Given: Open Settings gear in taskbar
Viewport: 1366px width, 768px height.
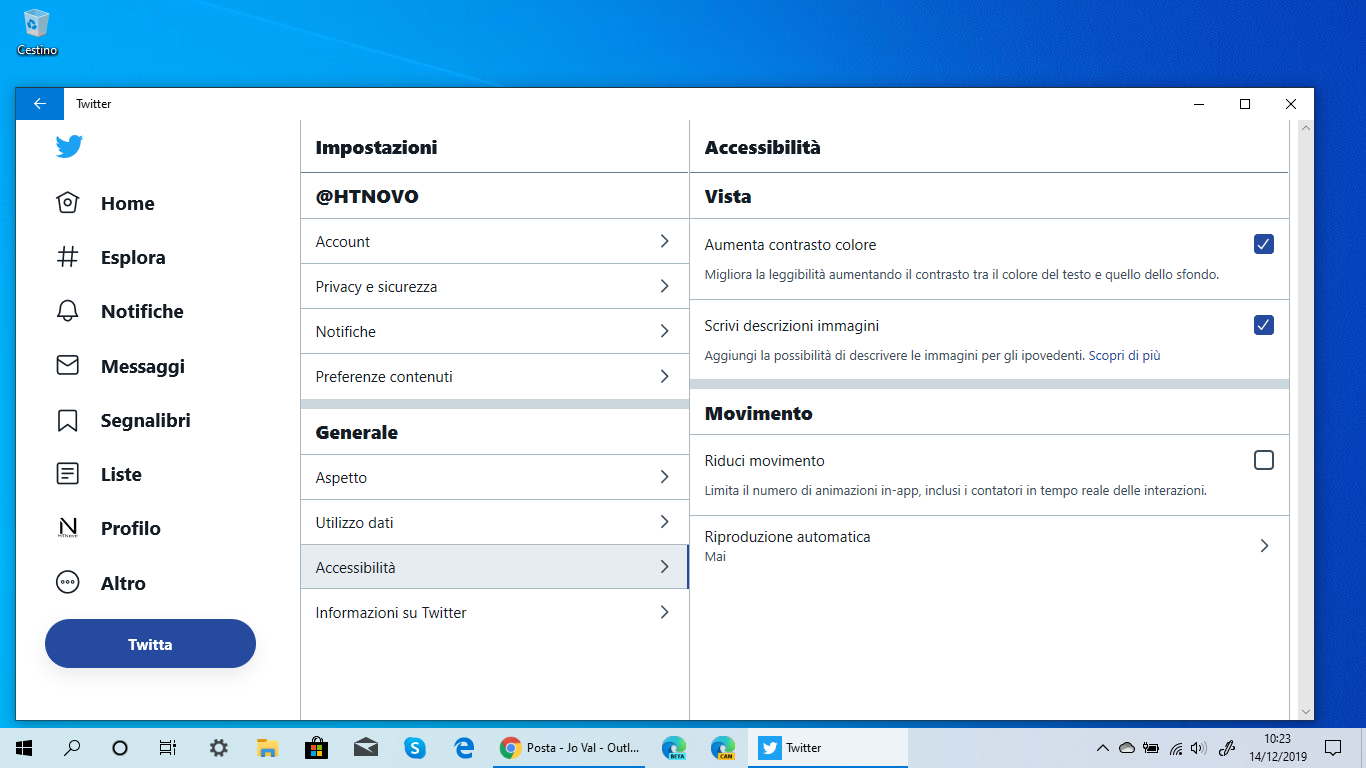Looking at the screenshot, I should coord(218,747).
